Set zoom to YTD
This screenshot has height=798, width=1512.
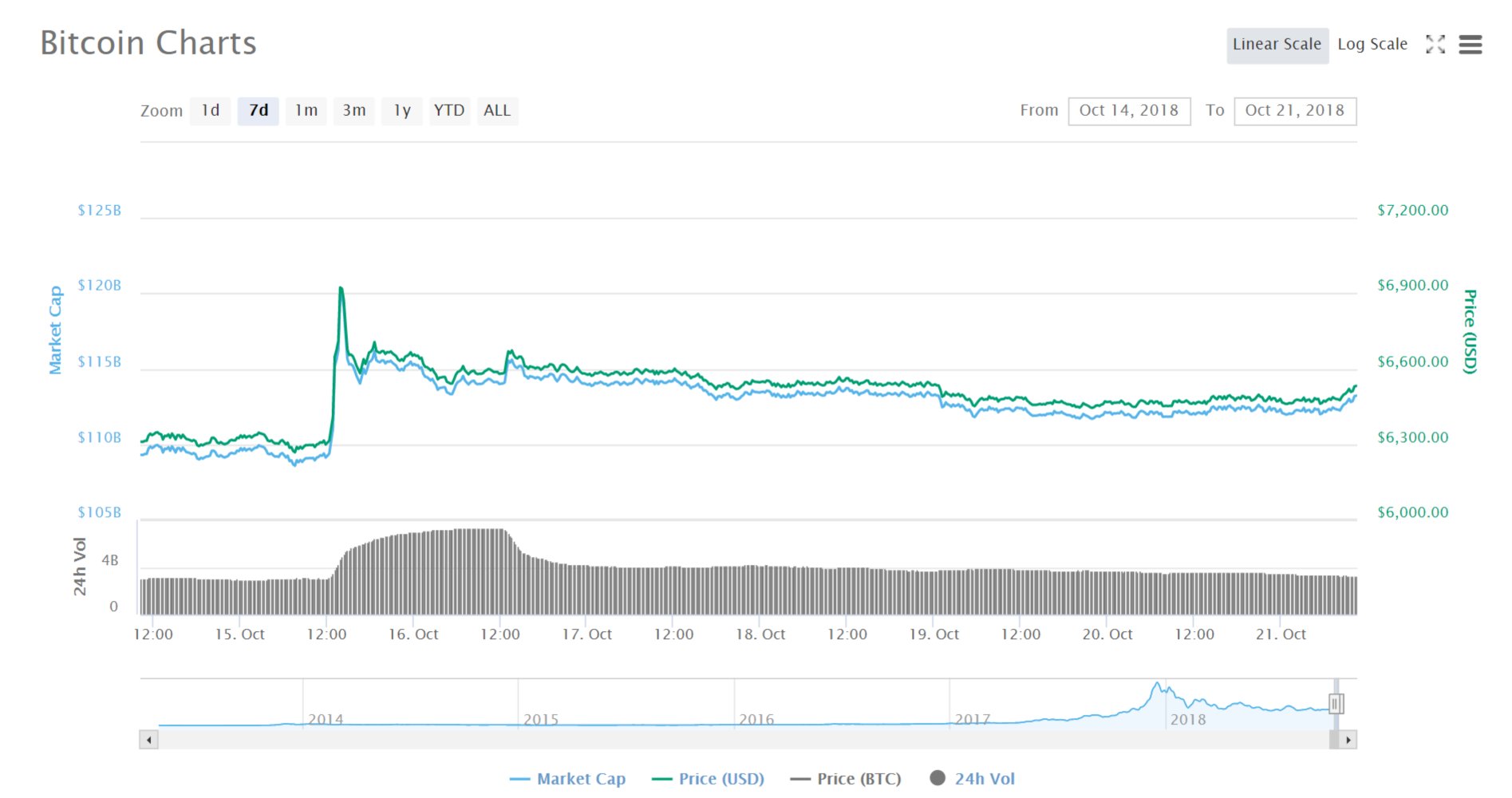(x=449, y=111)
